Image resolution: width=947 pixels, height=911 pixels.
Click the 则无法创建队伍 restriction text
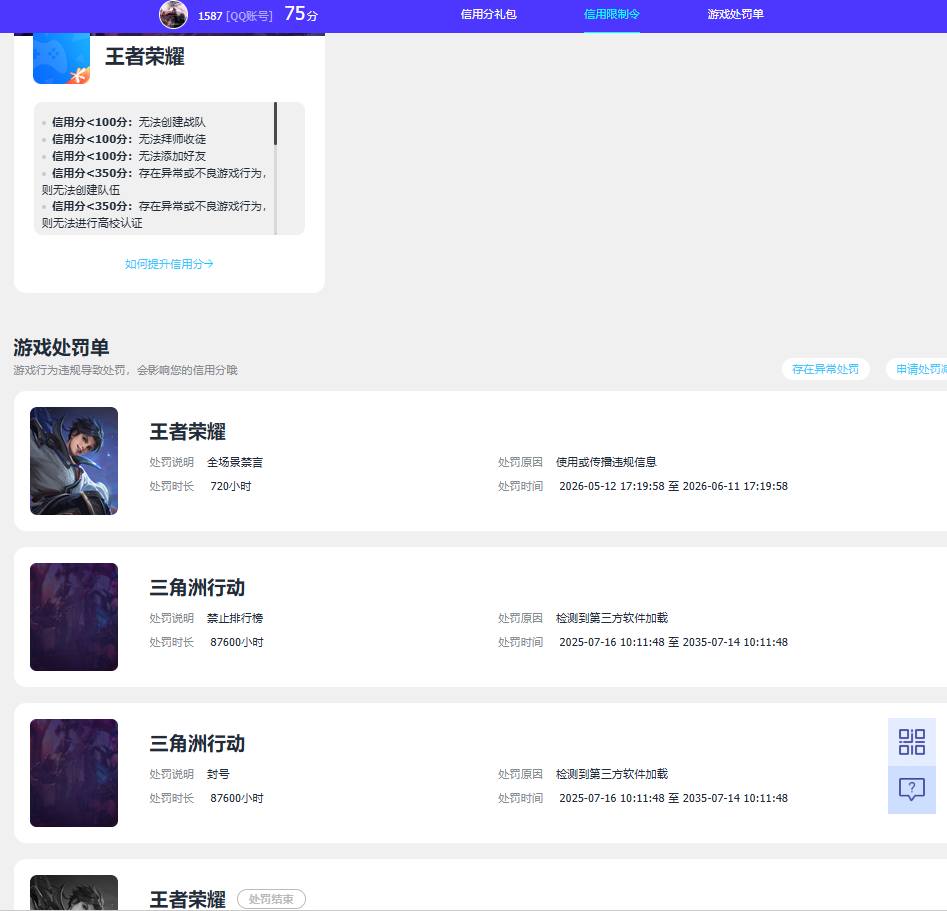click(80, 190)
